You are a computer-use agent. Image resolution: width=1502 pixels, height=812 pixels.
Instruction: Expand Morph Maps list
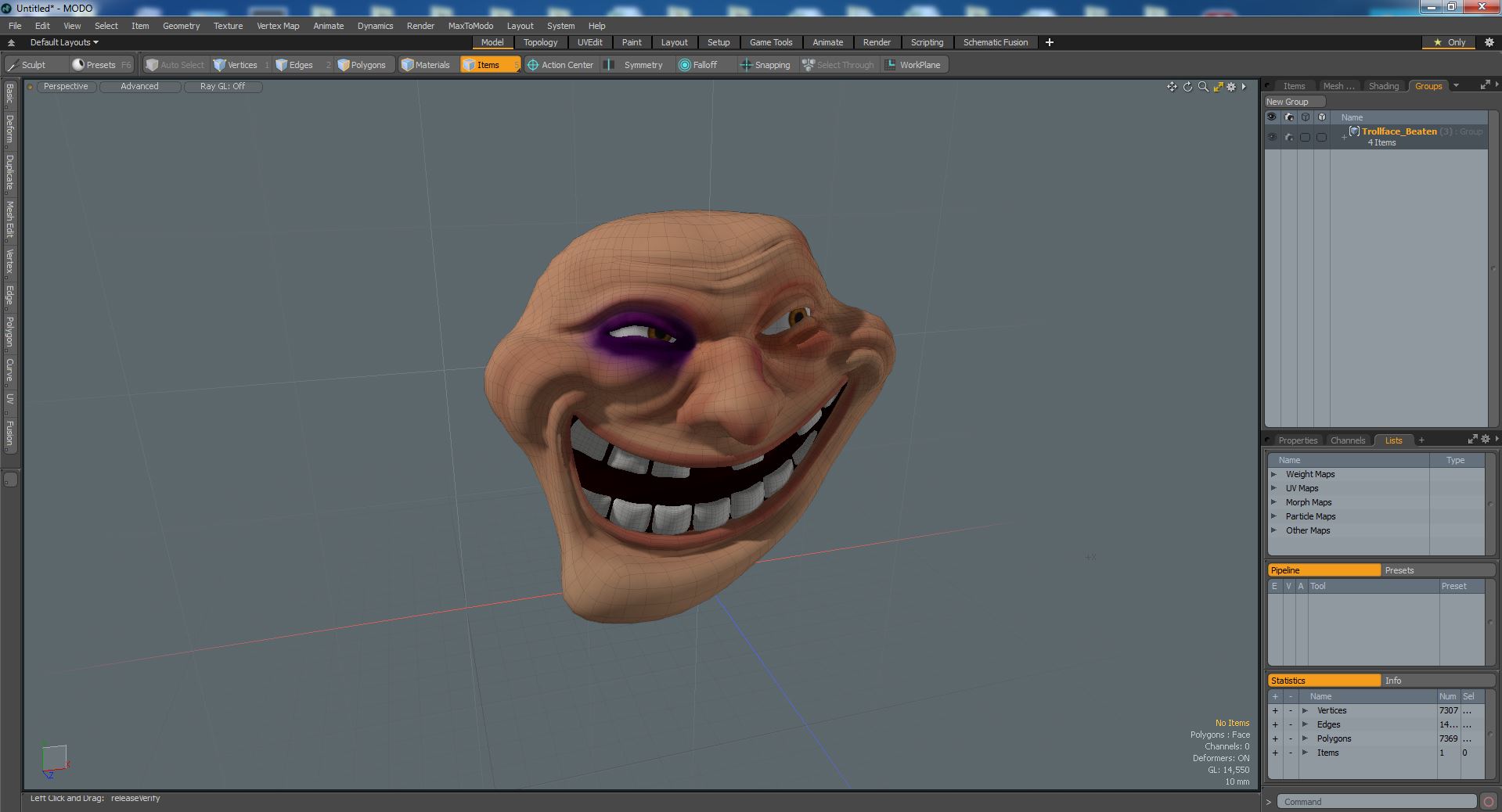coord(1273,502)
